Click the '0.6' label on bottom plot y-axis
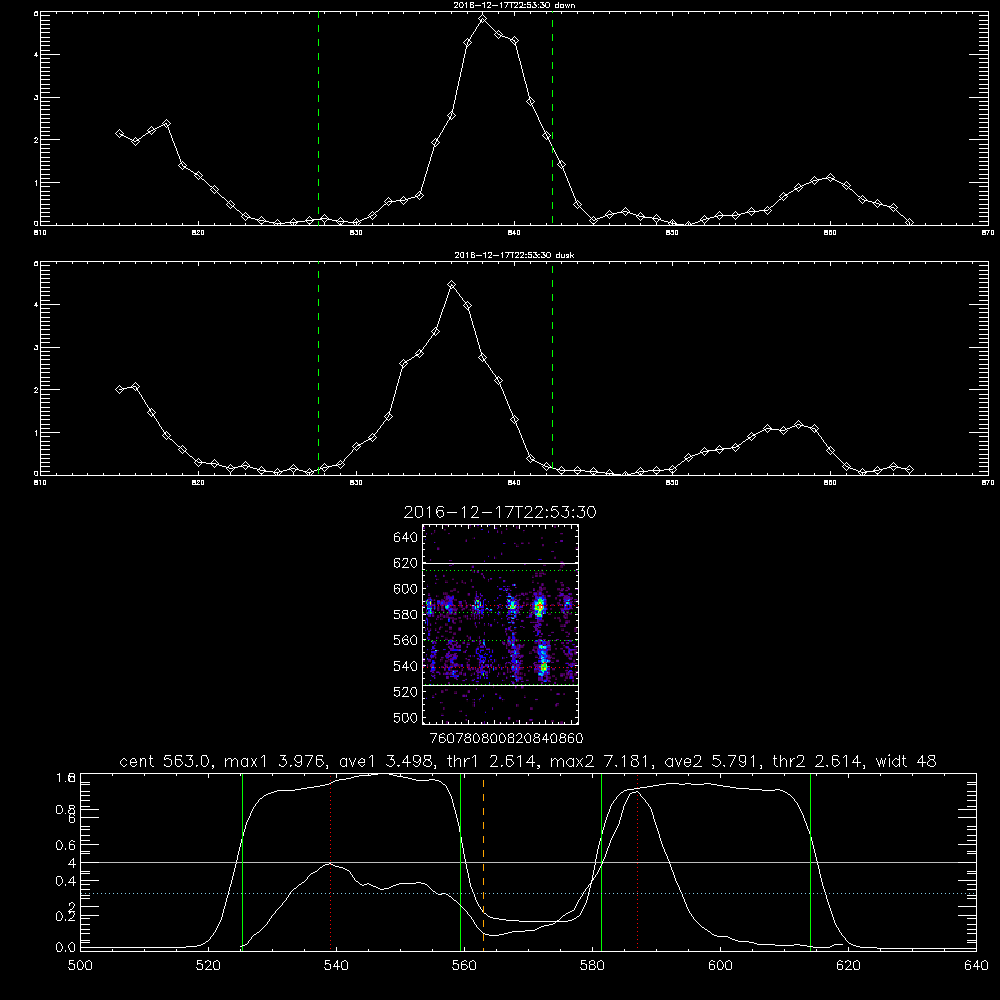This screenshot has height=1000, width=1000. pos(66,845)
